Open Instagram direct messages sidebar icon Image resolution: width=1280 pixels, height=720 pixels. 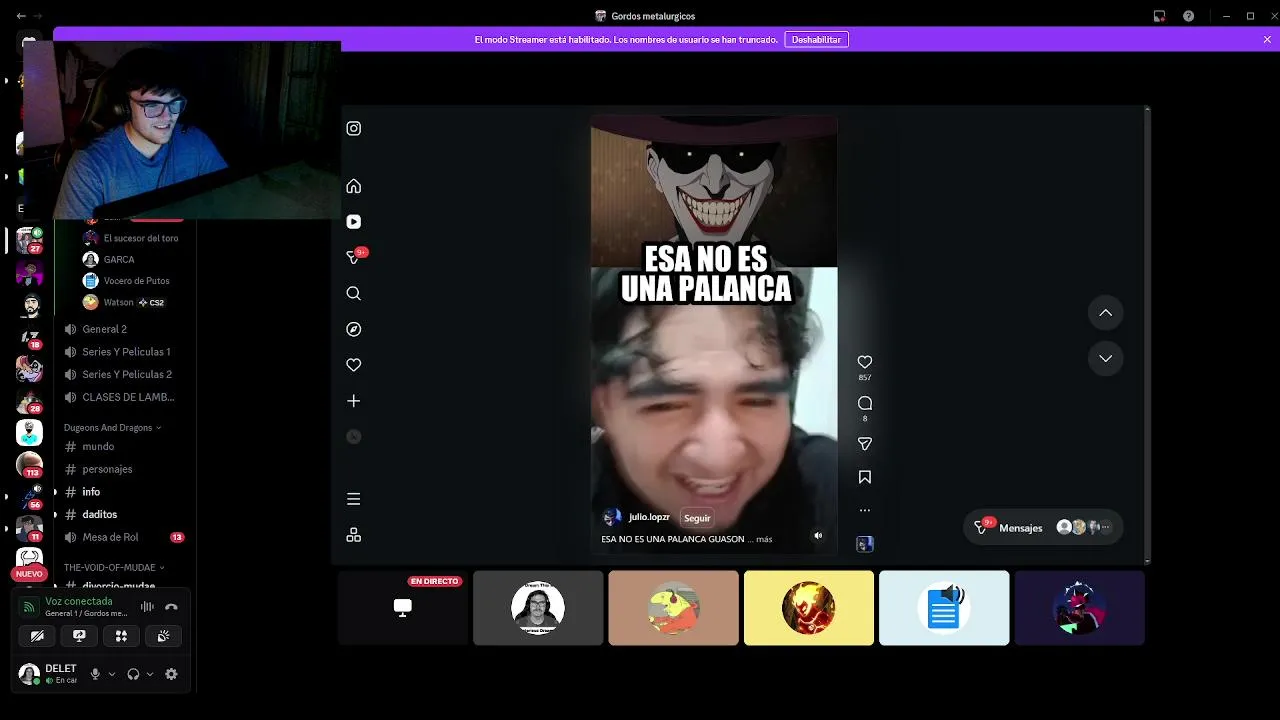point(353,257)
